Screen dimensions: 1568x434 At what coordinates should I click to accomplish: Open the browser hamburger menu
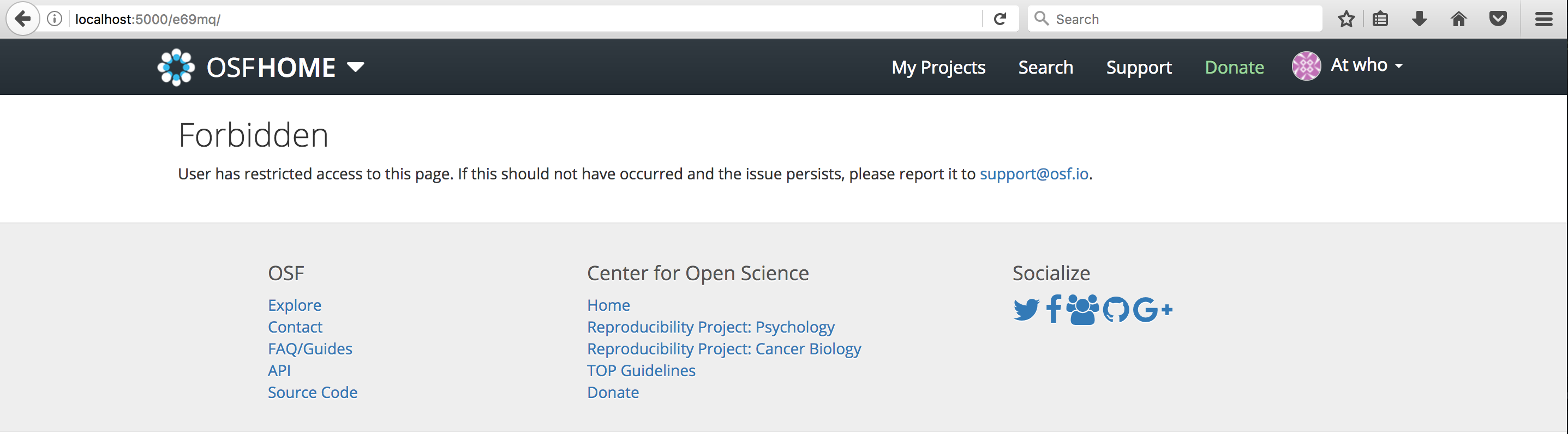coord(1543,19)
